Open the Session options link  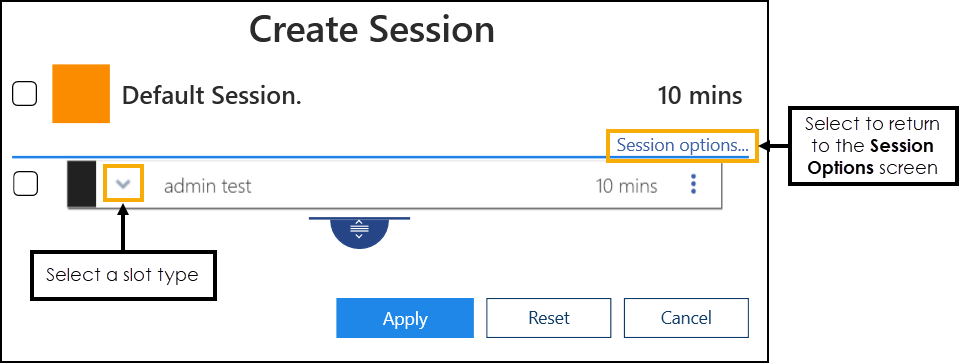point(682,146)
